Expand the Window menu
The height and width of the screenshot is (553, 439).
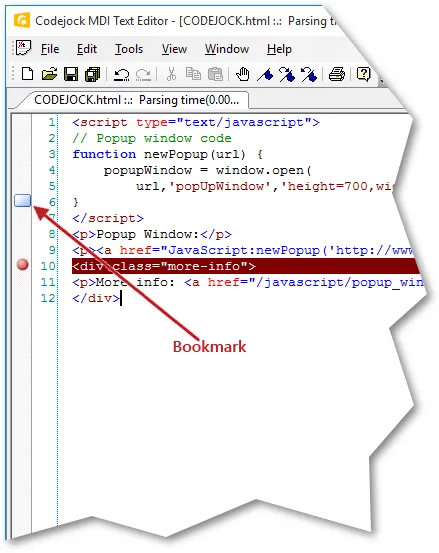(x=227, y=49)
